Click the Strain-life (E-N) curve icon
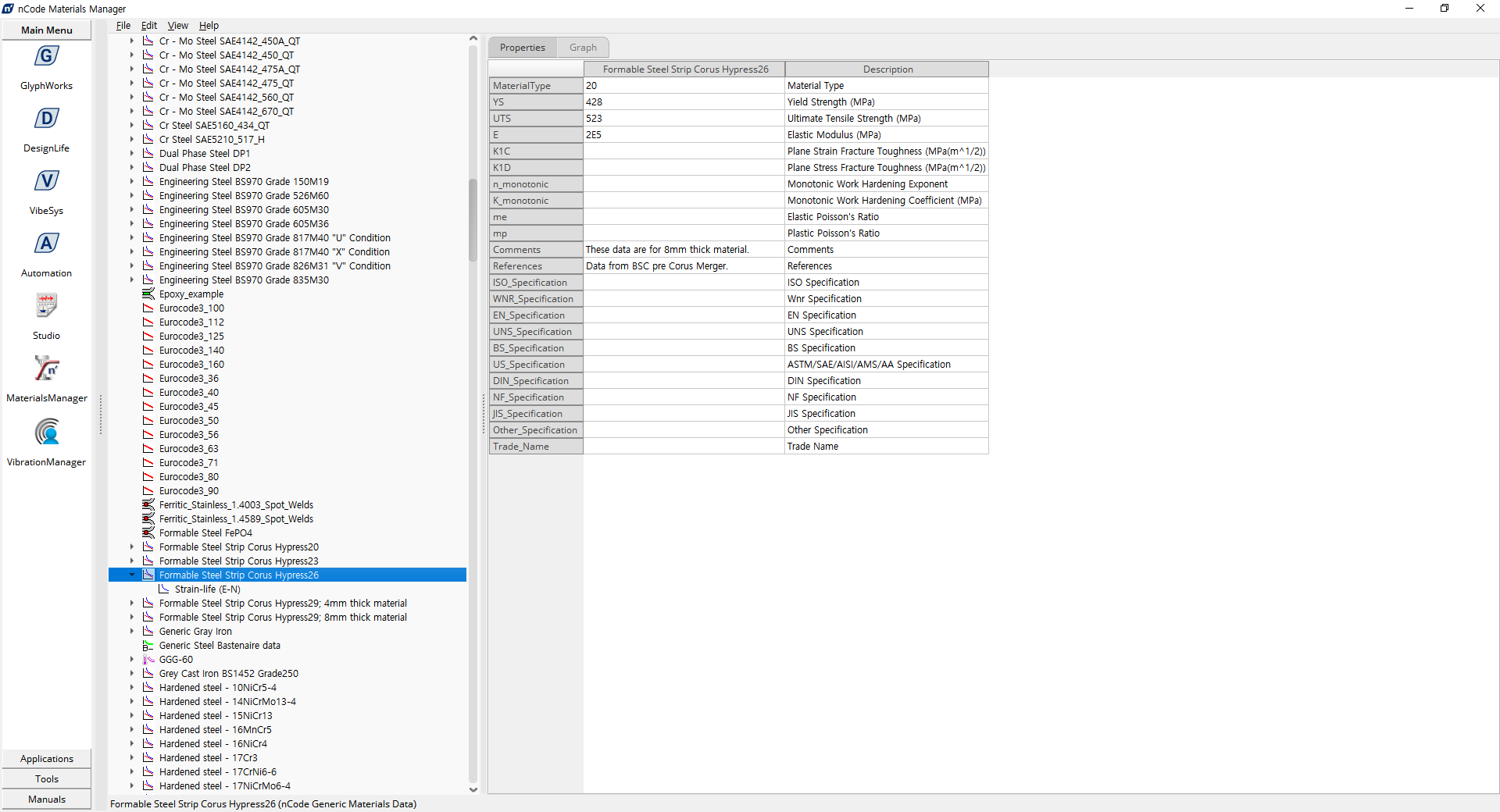Image resolution: width=1500 pixels, height=812 pixels. coord(164,589)
